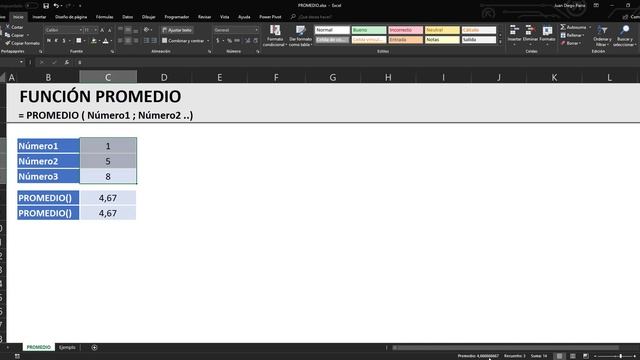The image size is (640, 360).
Task: Click increase decimals icon
Action: (248, 41)
